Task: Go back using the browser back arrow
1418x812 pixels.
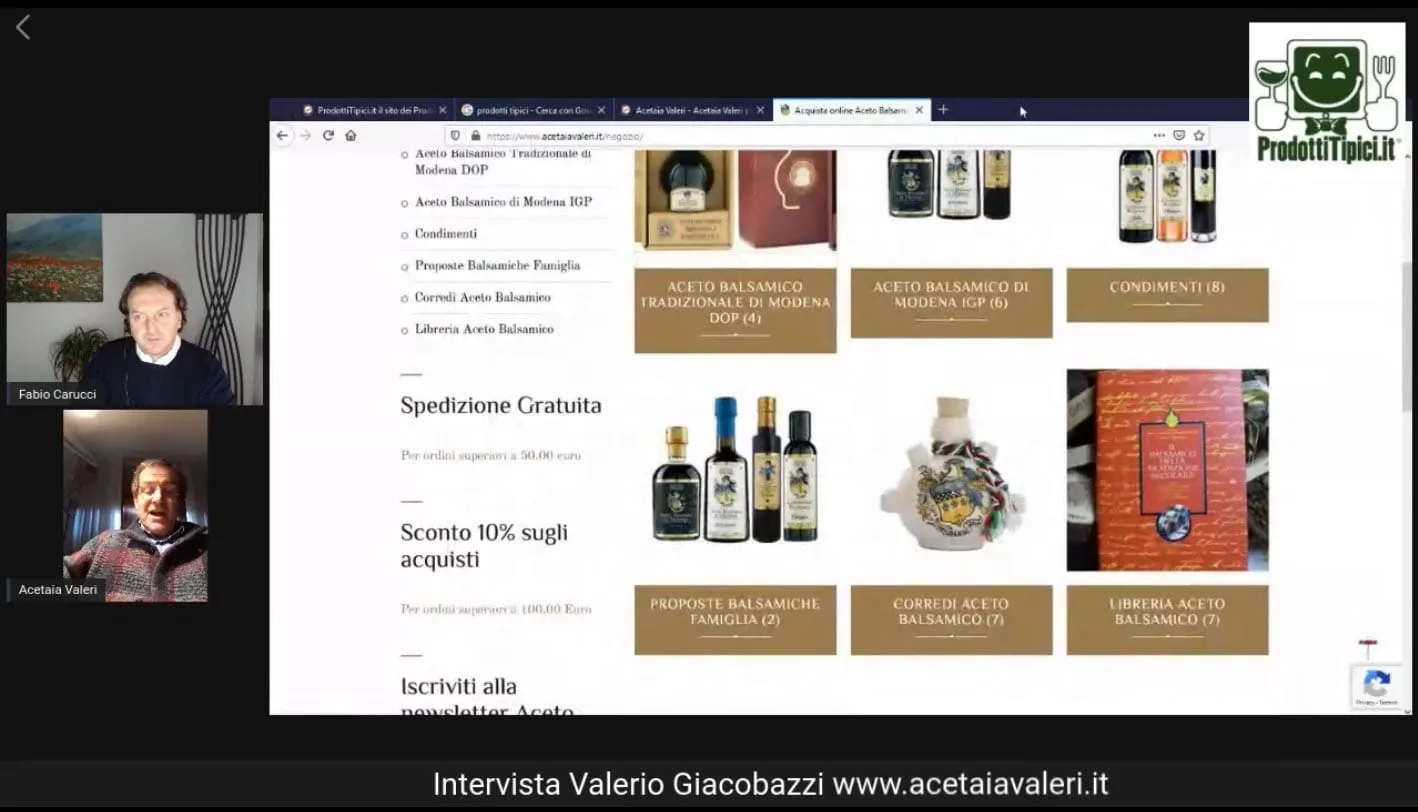Action: coord(282,136)
